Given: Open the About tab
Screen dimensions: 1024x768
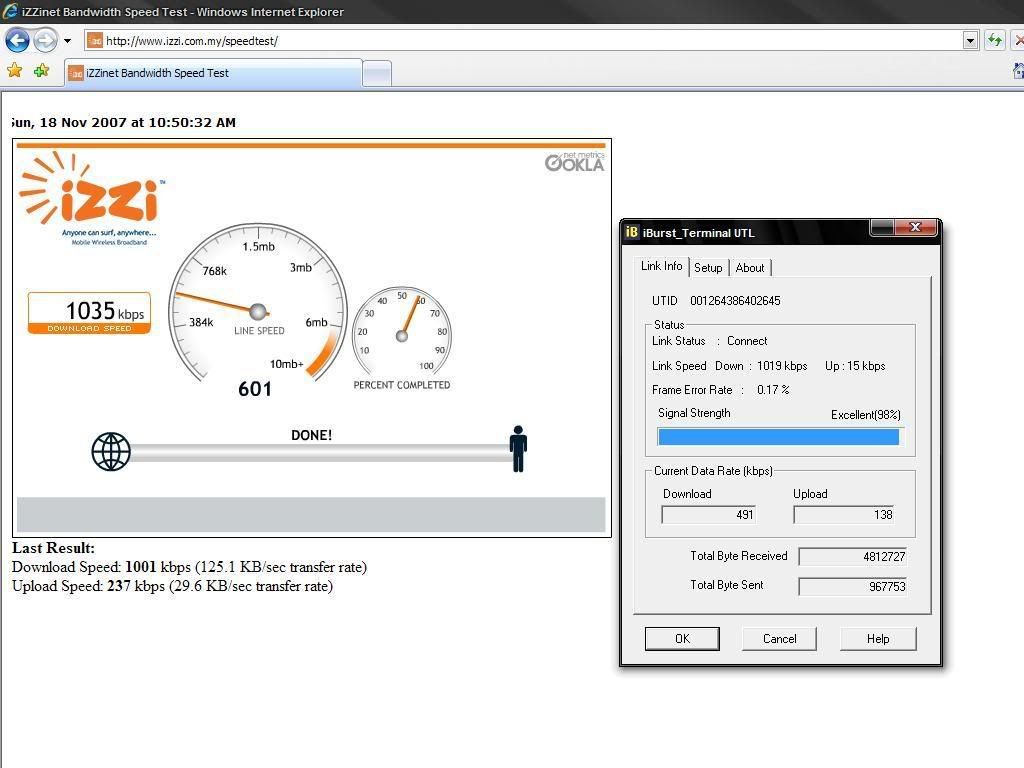Looking at the screenshot, I should coord(750,268).
